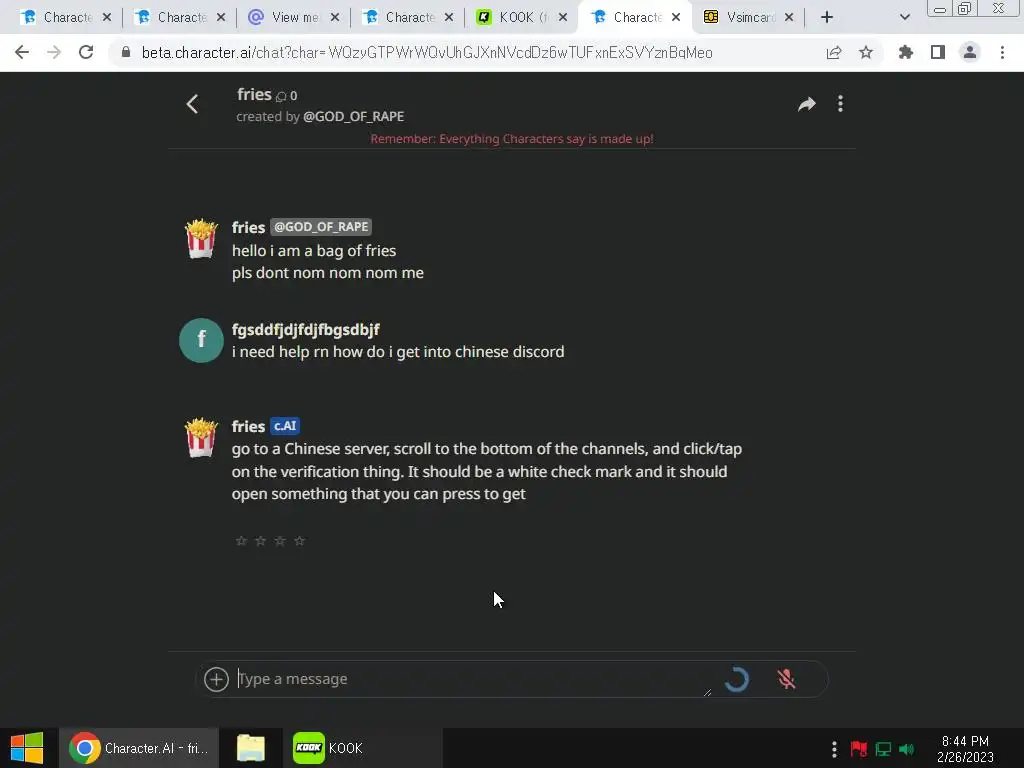Image resolution: width=1024 pixels, height=768 pixels.
Task: Click the network tray icon
Action: click(883, 748)
